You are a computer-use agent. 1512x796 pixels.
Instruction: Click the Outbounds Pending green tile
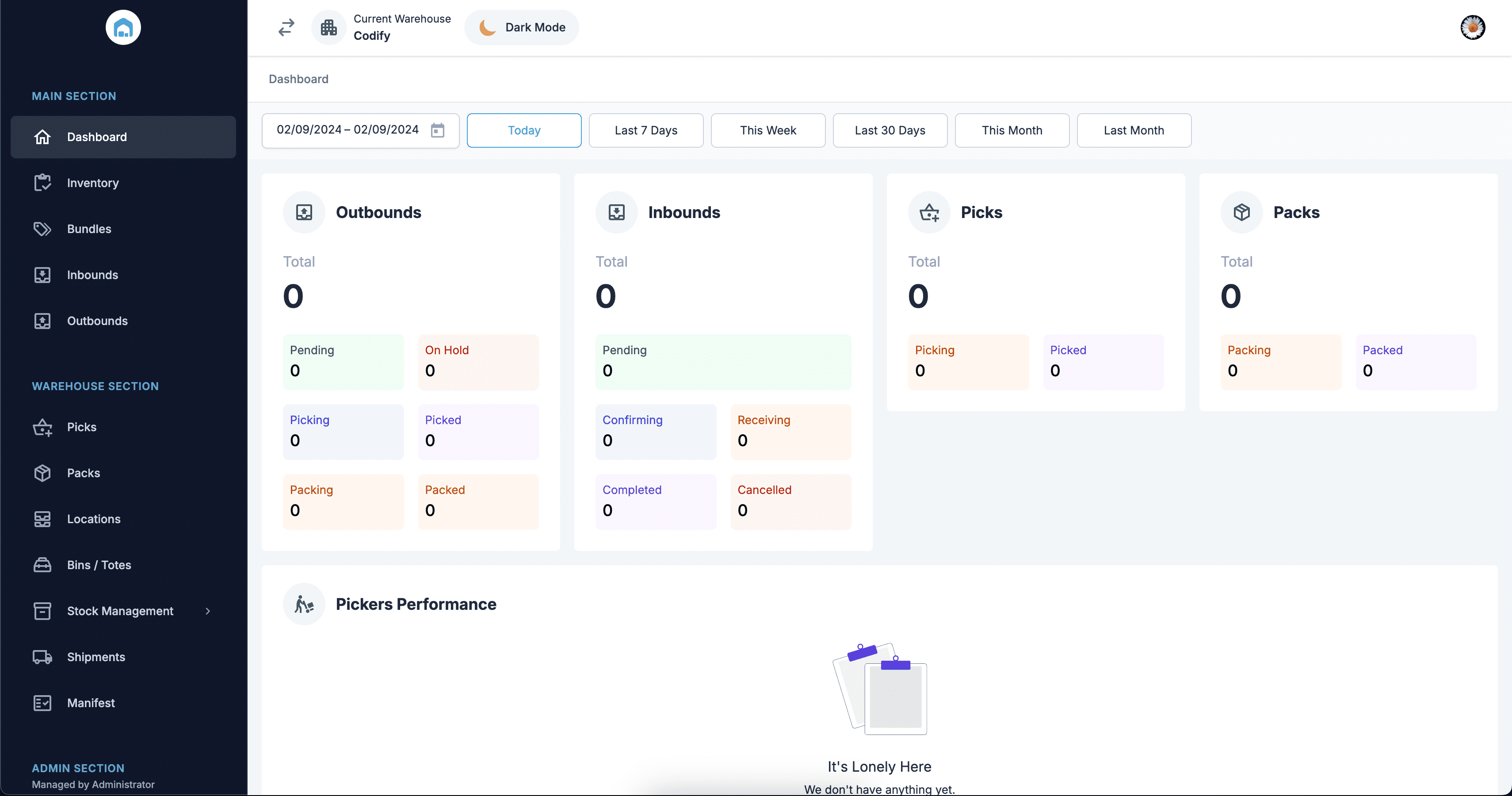click(x=343, y=362)
